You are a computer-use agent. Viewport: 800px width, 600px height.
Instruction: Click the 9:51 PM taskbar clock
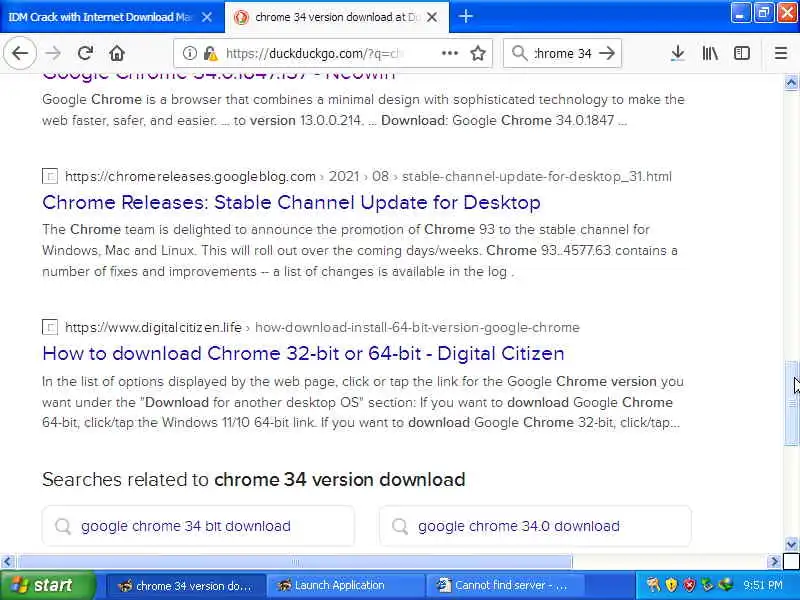(763, 585)
